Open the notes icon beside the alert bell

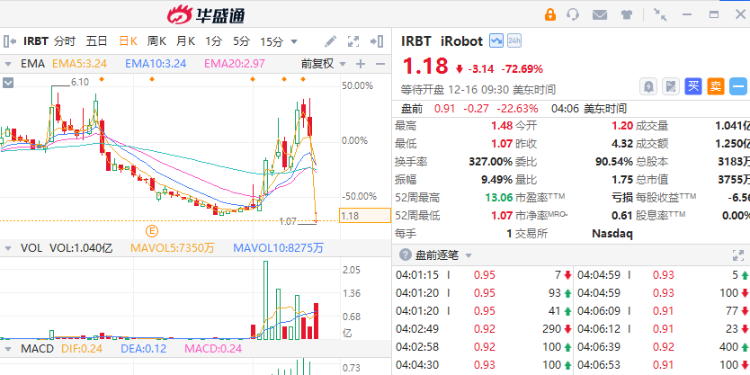click(x=671, y=87)
